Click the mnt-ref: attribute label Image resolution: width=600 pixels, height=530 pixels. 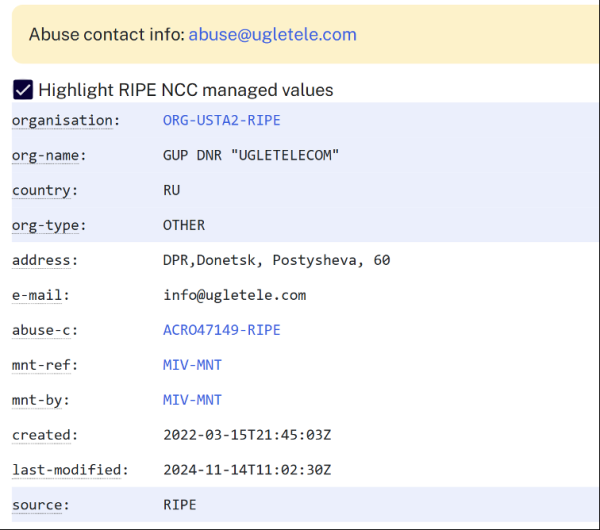45,365
